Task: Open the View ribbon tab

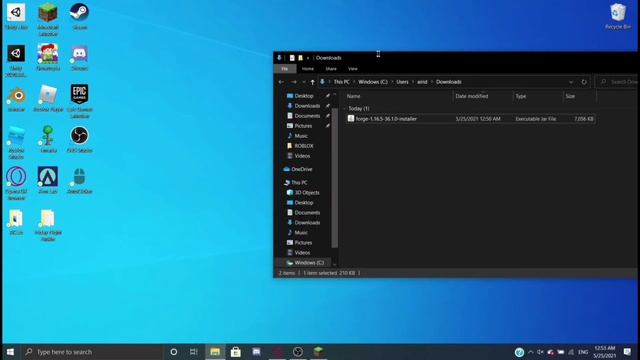Action: tap(353, 69)
